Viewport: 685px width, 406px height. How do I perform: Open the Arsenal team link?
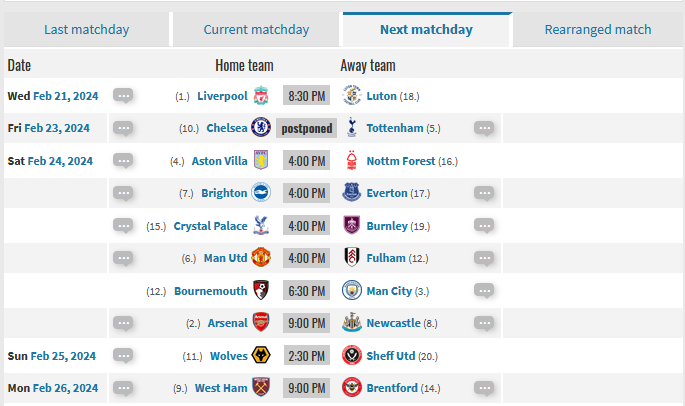pos(228,323)
